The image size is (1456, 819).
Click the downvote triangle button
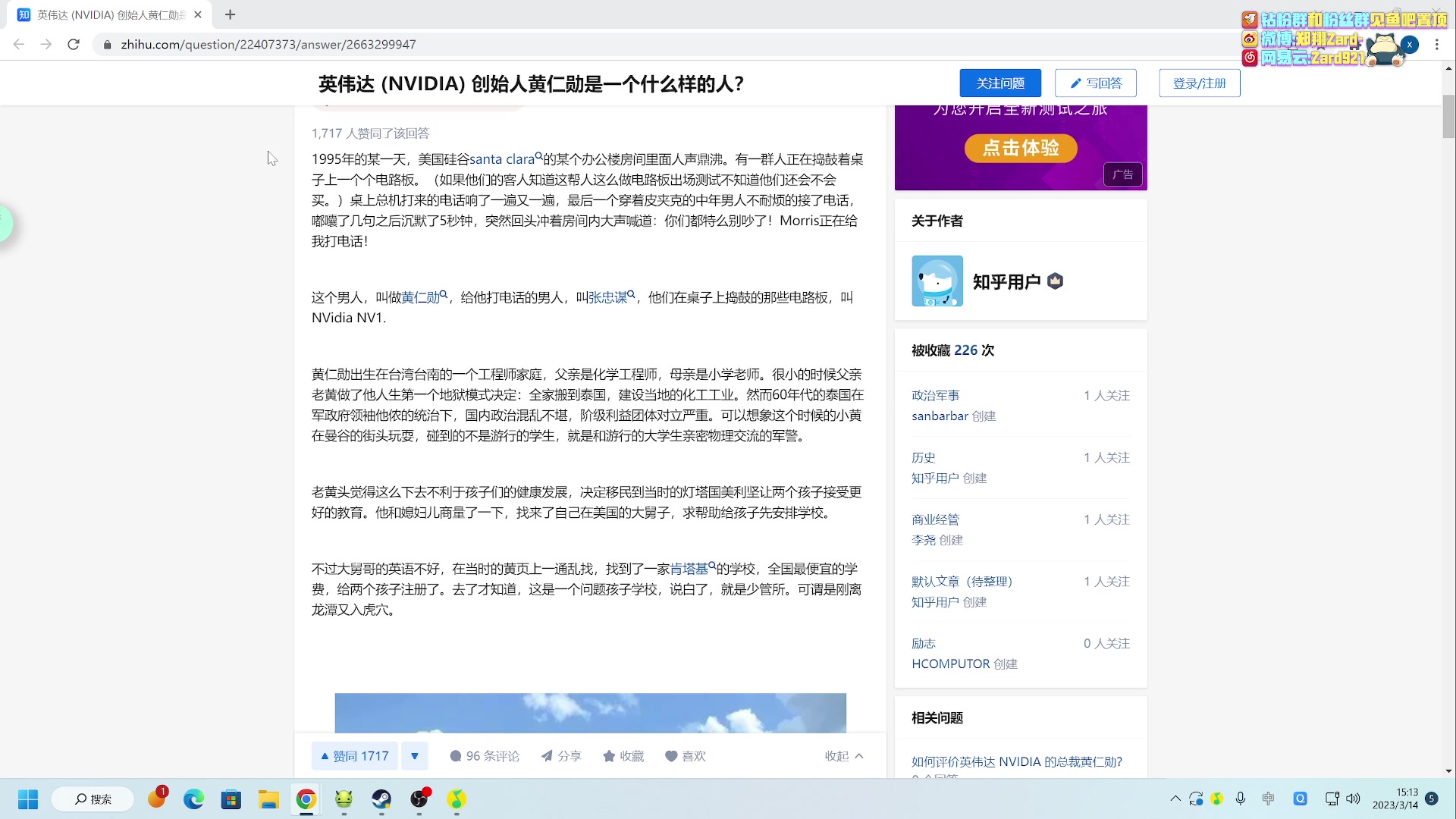coord(414,756)
